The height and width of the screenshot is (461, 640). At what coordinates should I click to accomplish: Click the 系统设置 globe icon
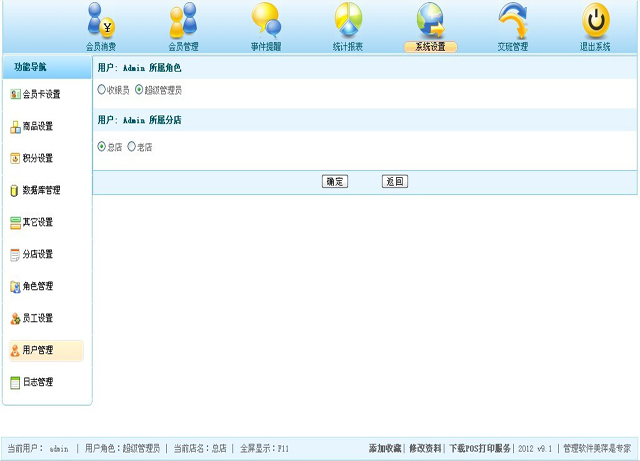[430, 21]
